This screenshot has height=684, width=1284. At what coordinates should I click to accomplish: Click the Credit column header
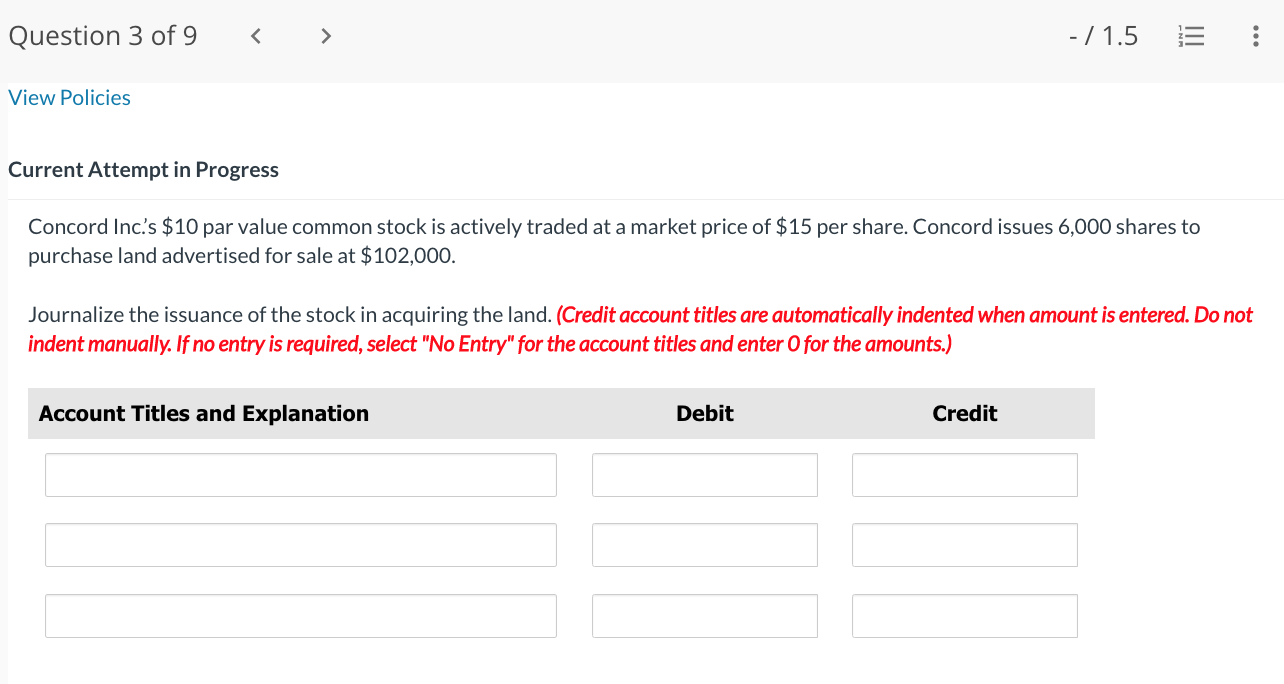(x=964, y=413)
